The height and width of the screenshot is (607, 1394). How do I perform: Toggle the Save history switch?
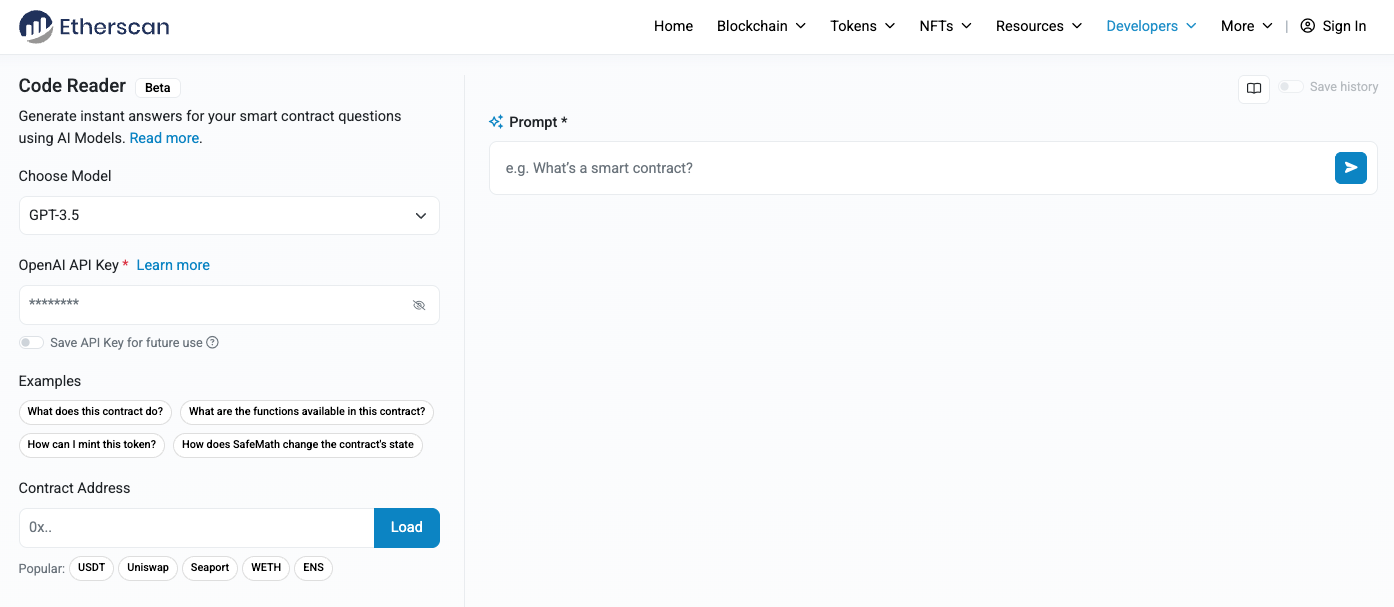1291,87
